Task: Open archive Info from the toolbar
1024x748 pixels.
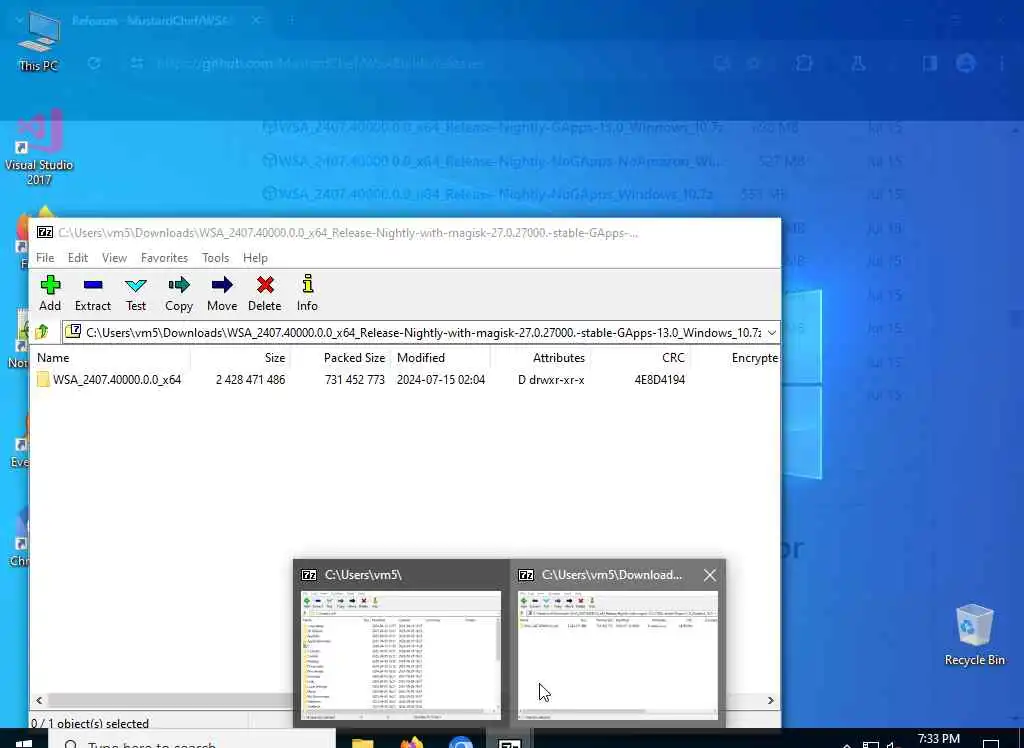Action: [x=307, y=293]
